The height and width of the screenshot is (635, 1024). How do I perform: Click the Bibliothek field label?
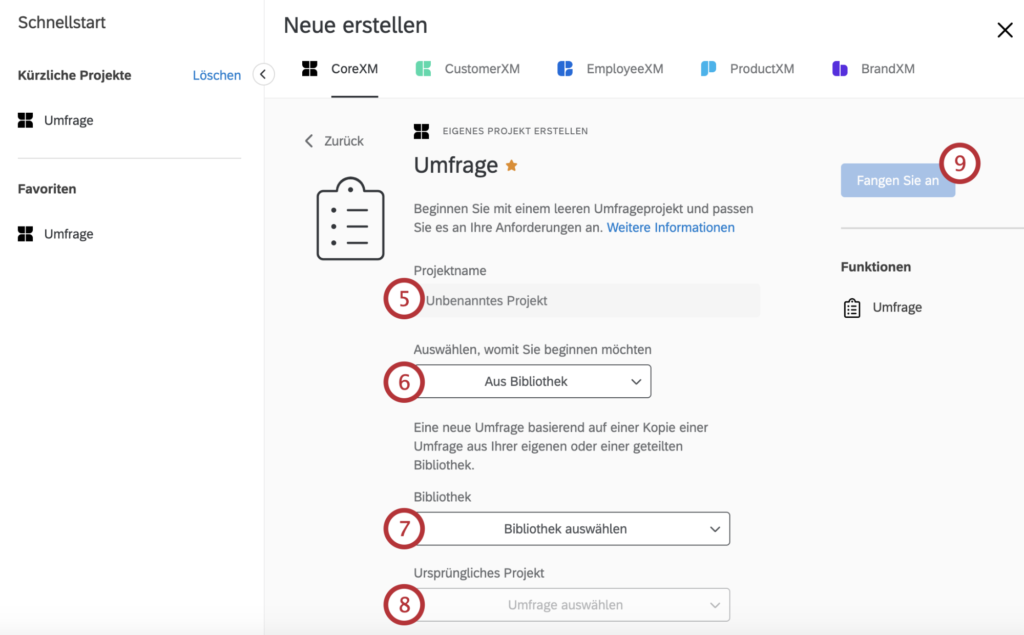442,497
